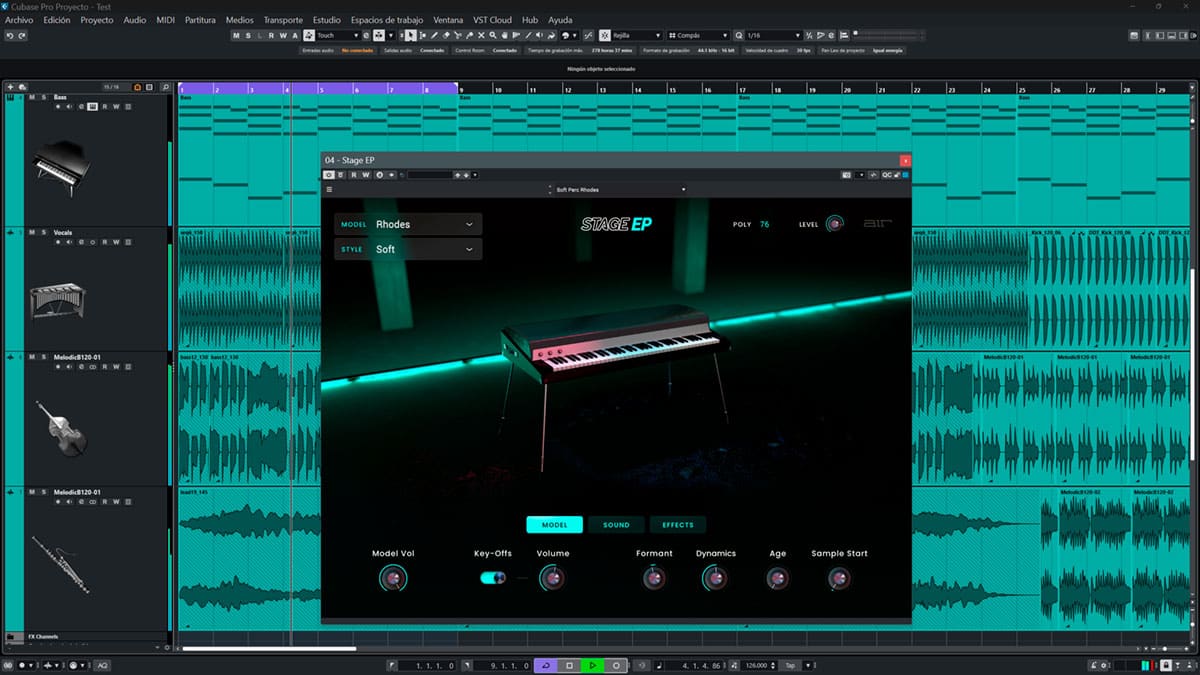Open the Edición menu
Image resolution: width=1200 pixels, height=675 pixels.
(x=57, y=20)
